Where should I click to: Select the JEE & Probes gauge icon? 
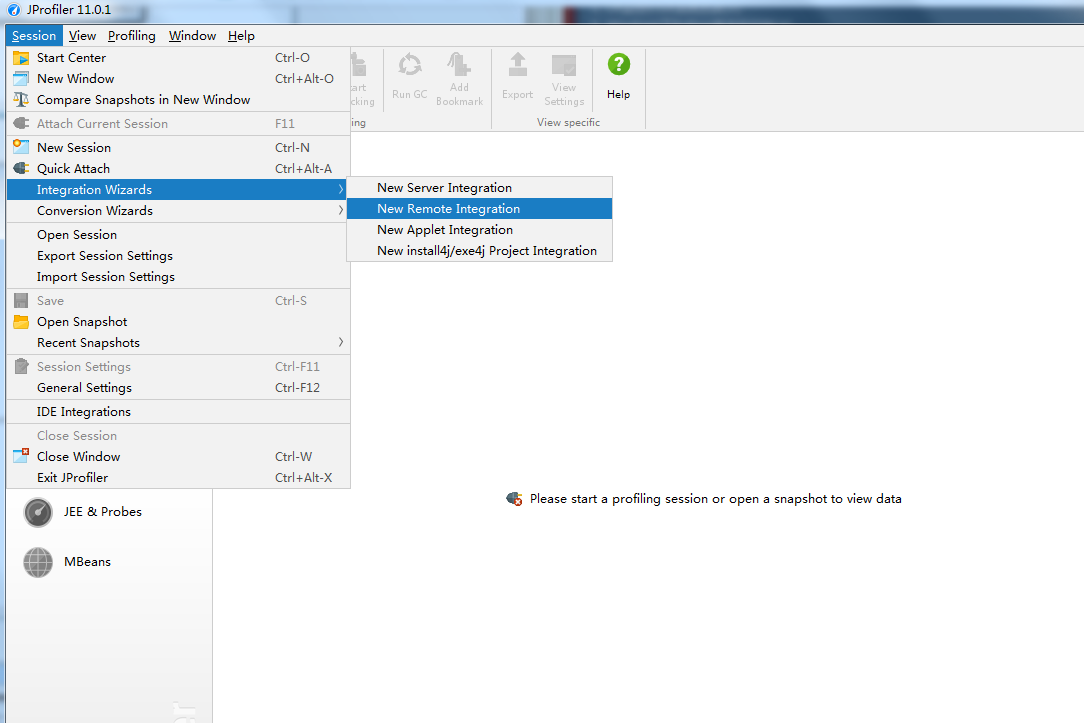point(38,513)
